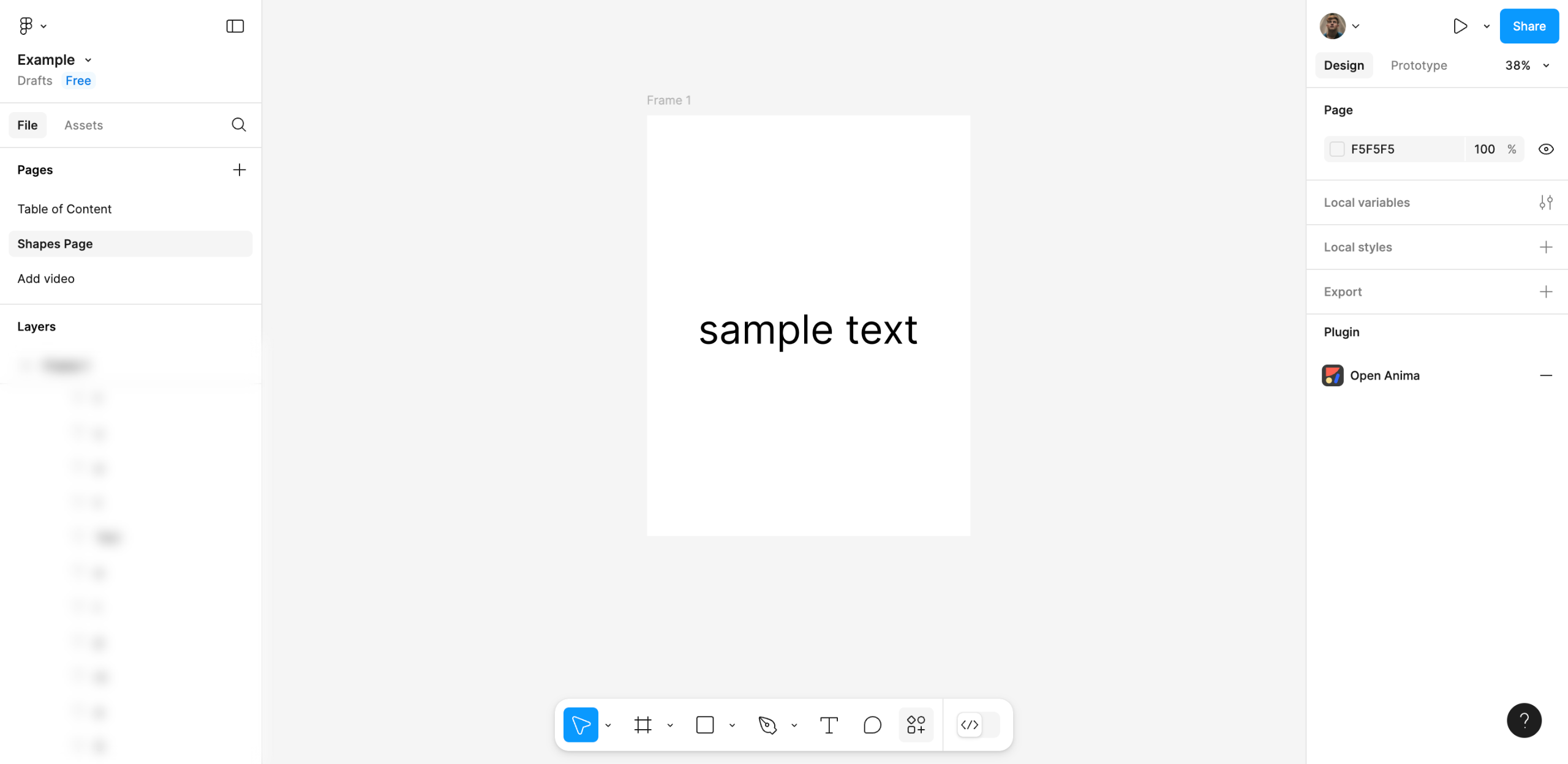Click the 100 opacity value field
Viewport: 1568px width, 764px height.
[1485, 149]
